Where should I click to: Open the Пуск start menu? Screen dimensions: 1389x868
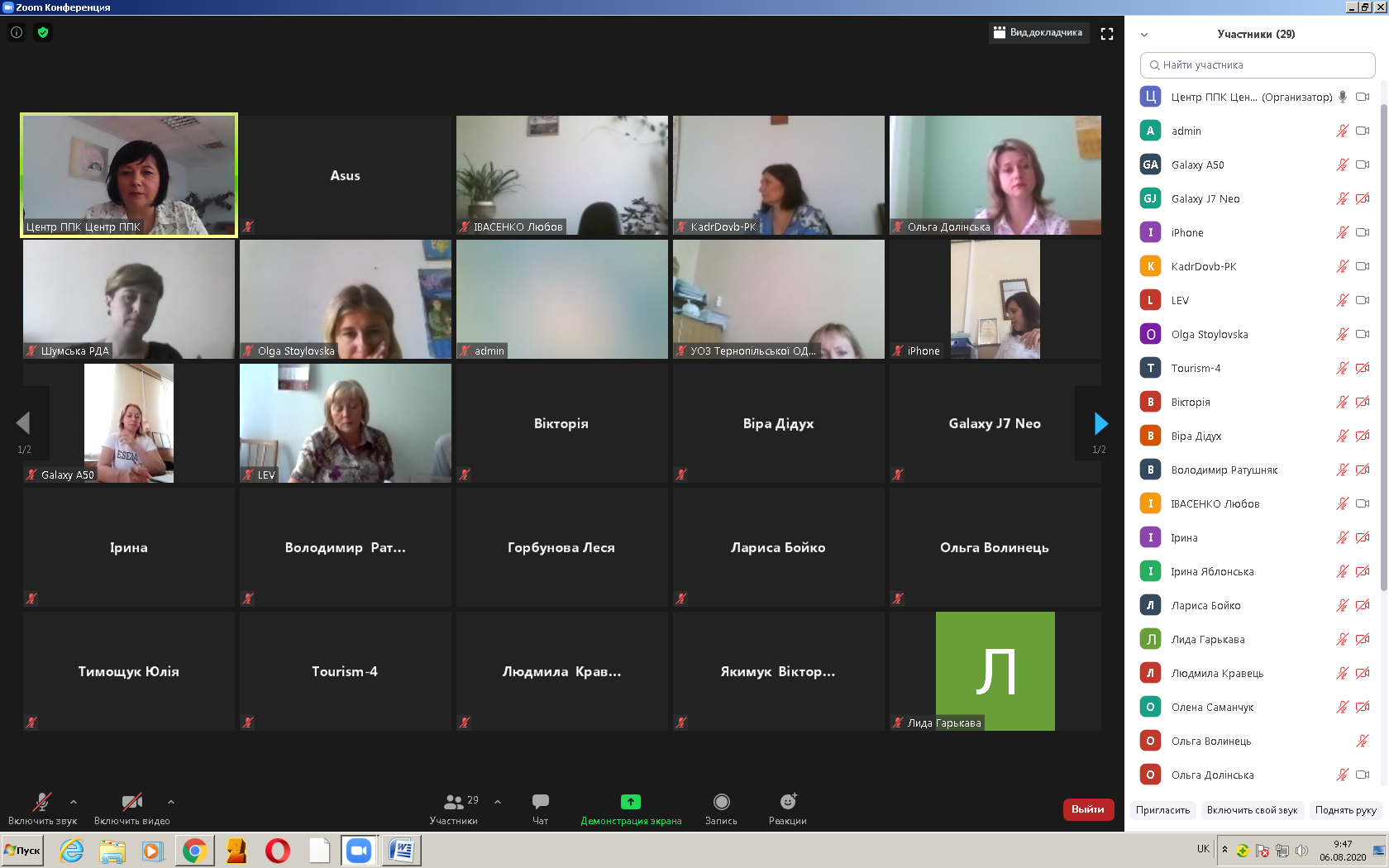[23, 850]
